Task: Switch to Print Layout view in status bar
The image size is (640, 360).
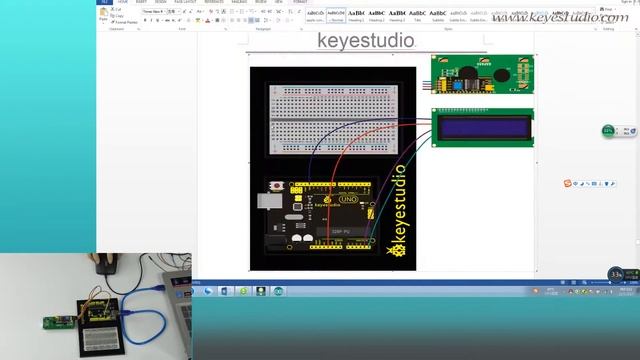Action: click(574, 282)
